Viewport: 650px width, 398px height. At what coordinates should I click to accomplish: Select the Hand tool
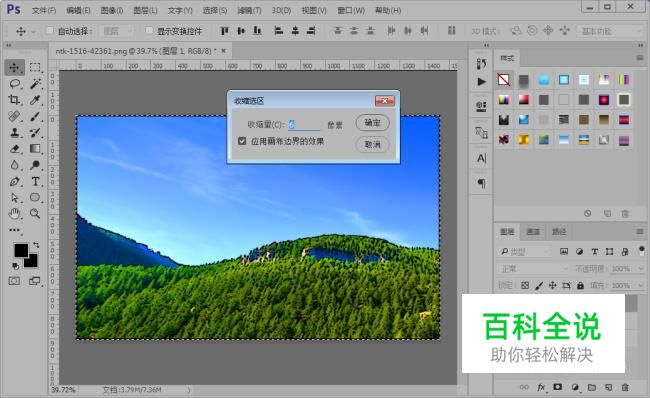(x=15, y=214)
